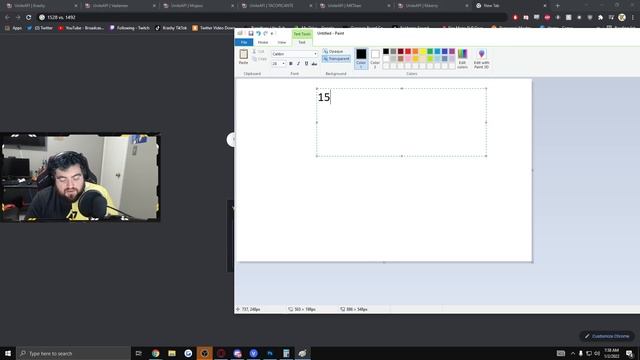Viewport: 640px width, 360px height.
Task: Select the Text ribbon tab in Paint
Action: (302, 42)
